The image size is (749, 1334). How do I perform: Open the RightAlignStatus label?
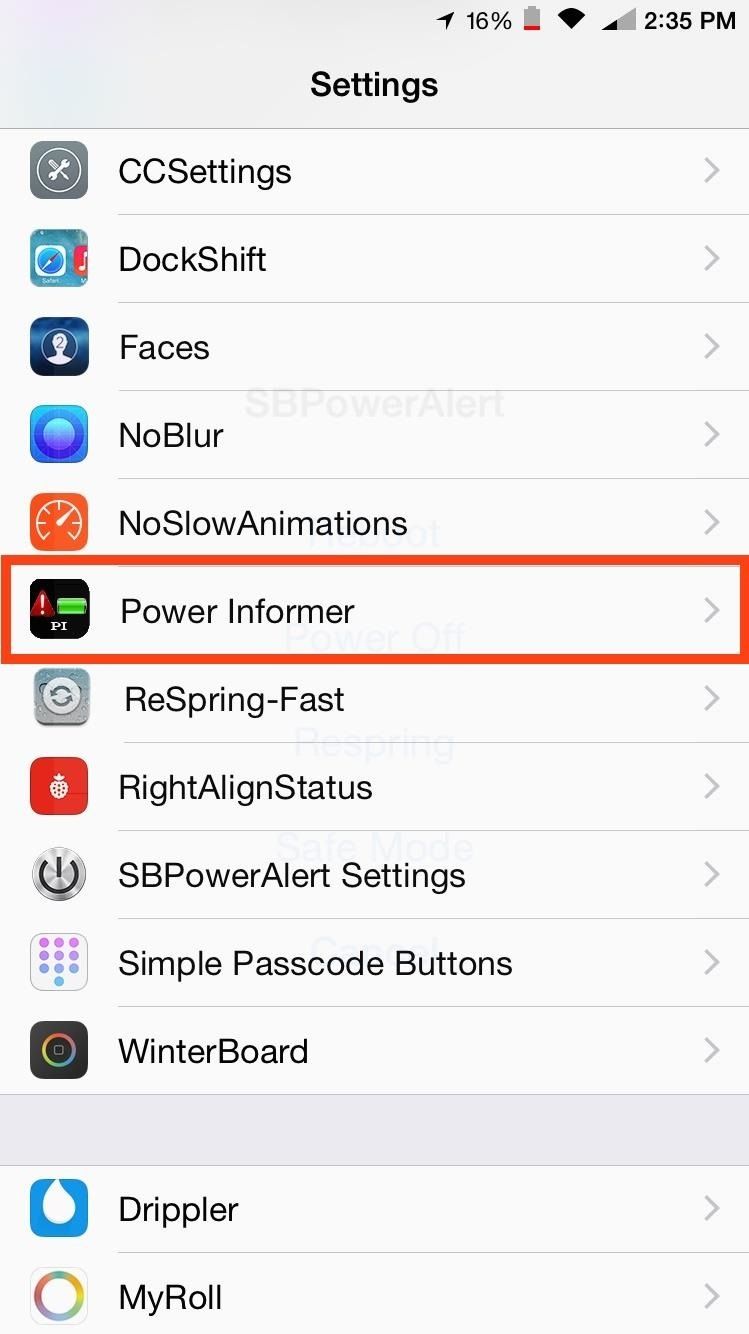coord(246,787)
